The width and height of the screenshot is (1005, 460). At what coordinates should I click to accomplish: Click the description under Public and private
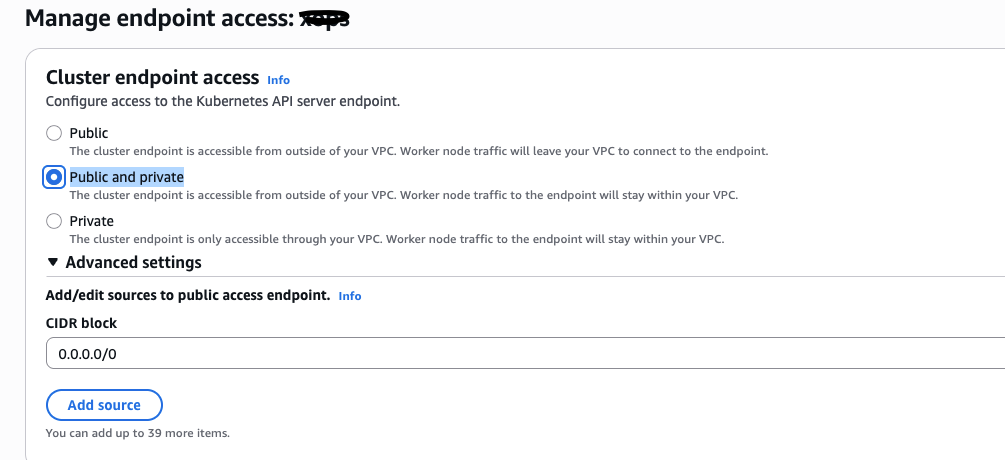(403, 195)
